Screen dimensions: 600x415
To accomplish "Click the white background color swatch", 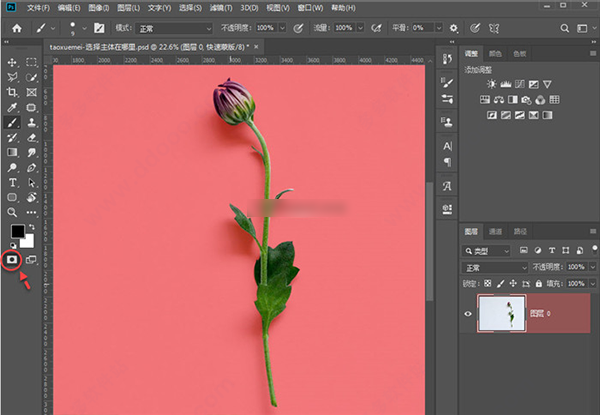I will [28, 242].
